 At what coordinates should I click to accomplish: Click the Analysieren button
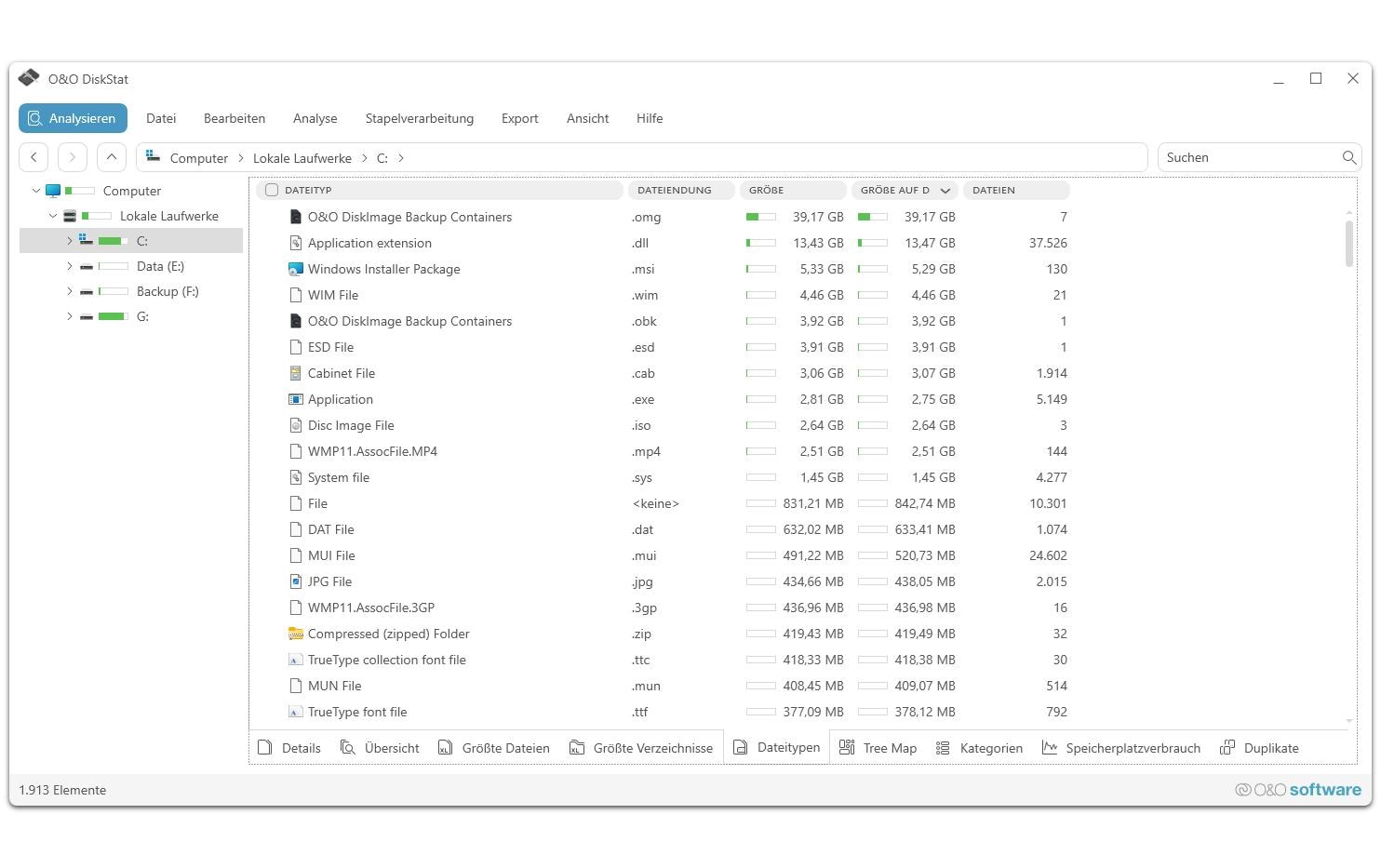click(x=73, y=118)
